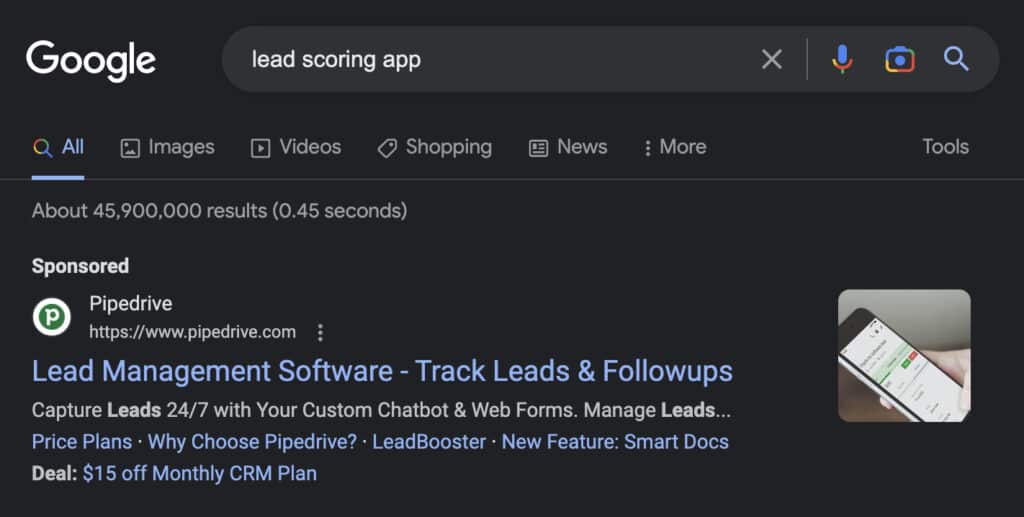Image resolution: width=1024 pixels, height=517 pixels.
Task: Open the Tools options
Action: 945,147
